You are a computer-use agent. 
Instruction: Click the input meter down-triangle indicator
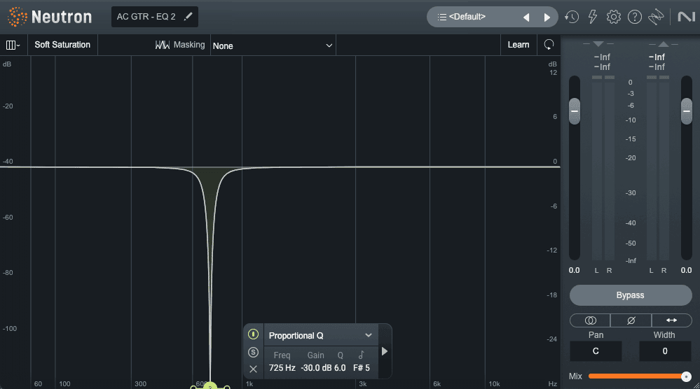click(x=599, y=44)
